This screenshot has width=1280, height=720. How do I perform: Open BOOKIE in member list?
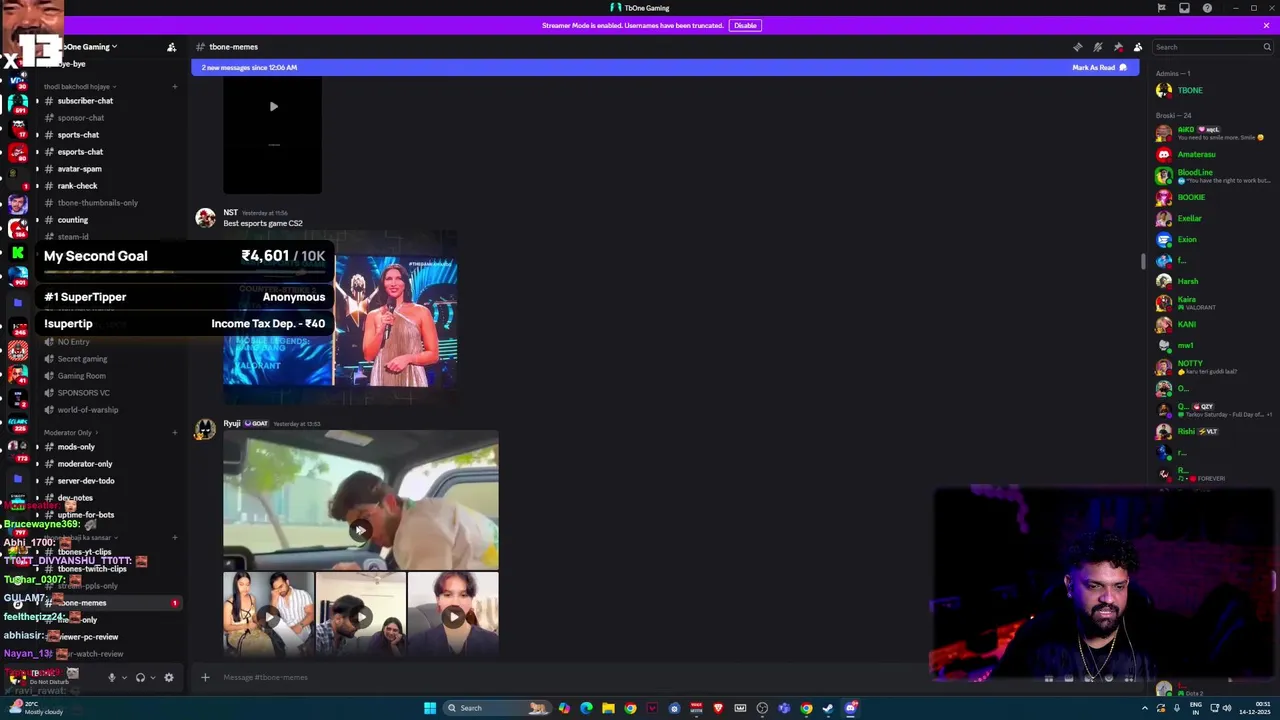coord(1191,197)
